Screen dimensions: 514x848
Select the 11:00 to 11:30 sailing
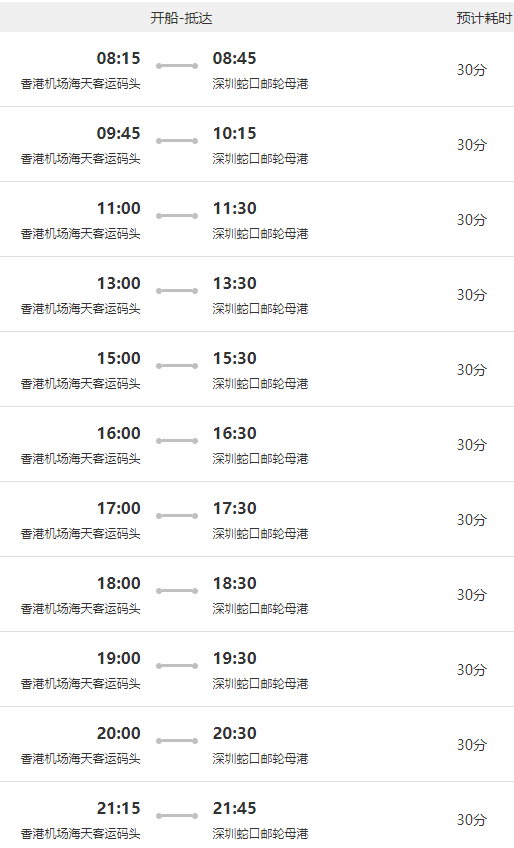[257, 219]
